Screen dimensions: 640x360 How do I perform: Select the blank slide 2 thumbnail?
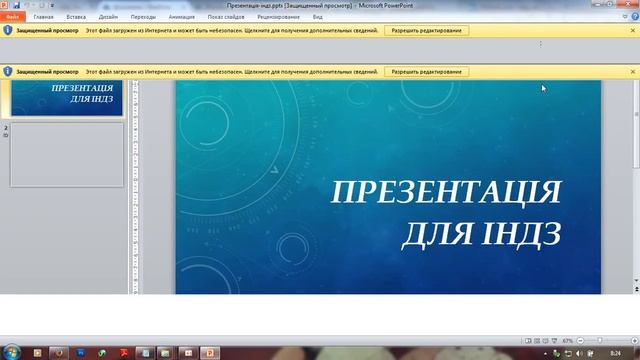pos(67,155)
